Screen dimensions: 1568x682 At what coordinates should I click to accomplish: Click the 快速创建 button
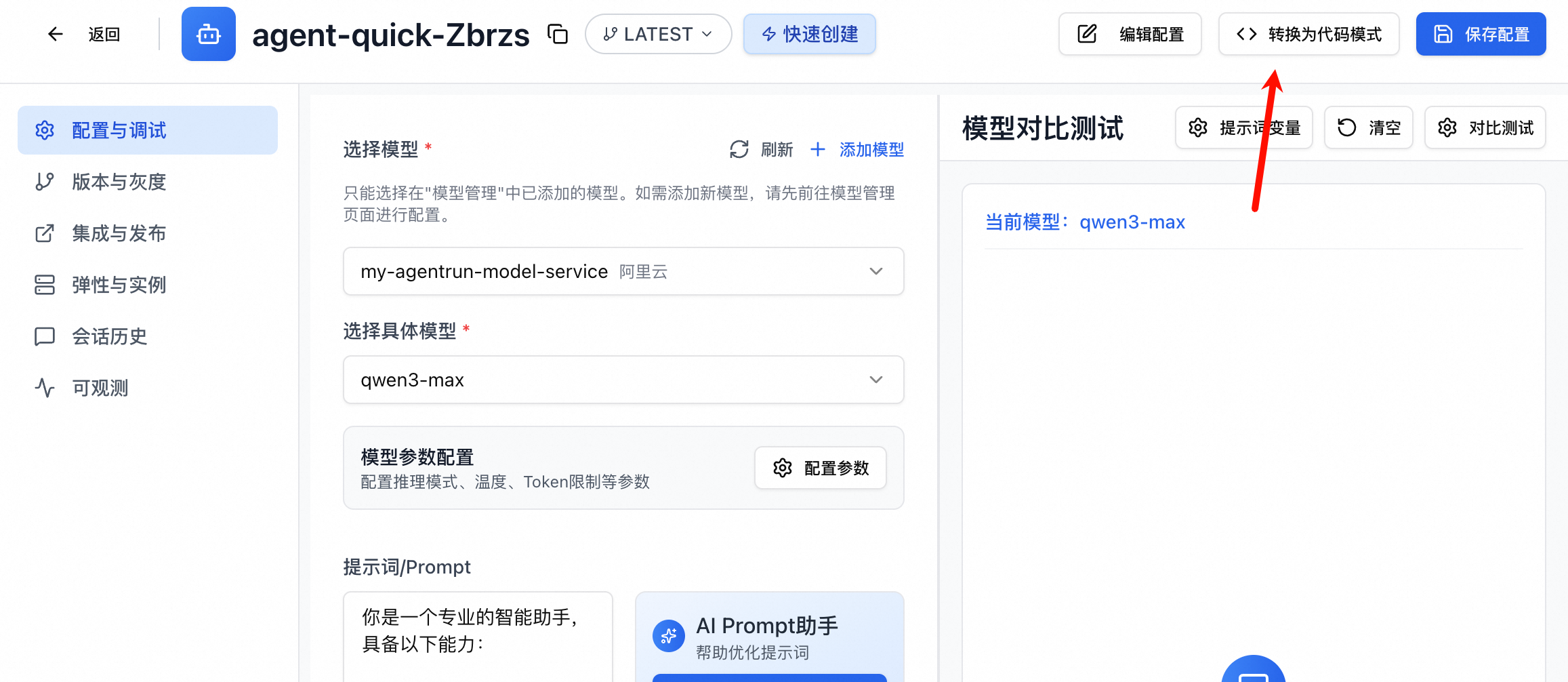point(809,34)
